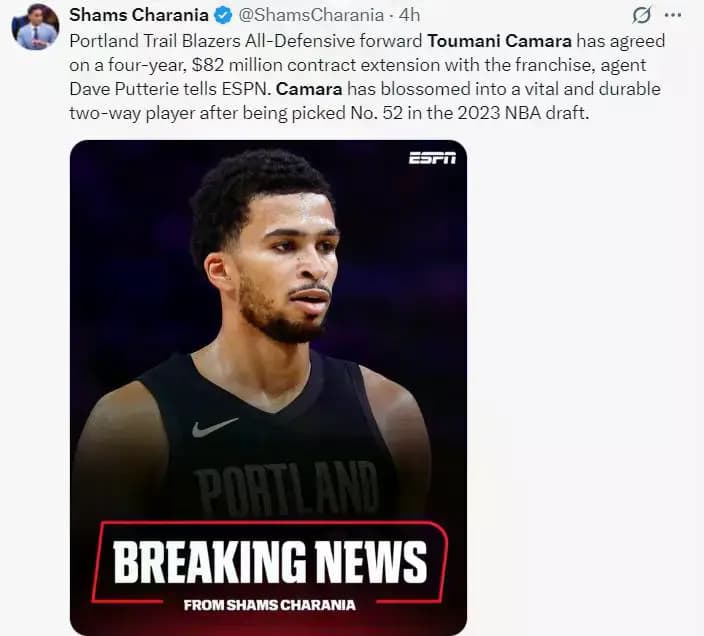This screenshot has width=704, height=636.
Task: Open Shams Charania's profile avatar
Action: pyautogui.click(x=35, y=26)
